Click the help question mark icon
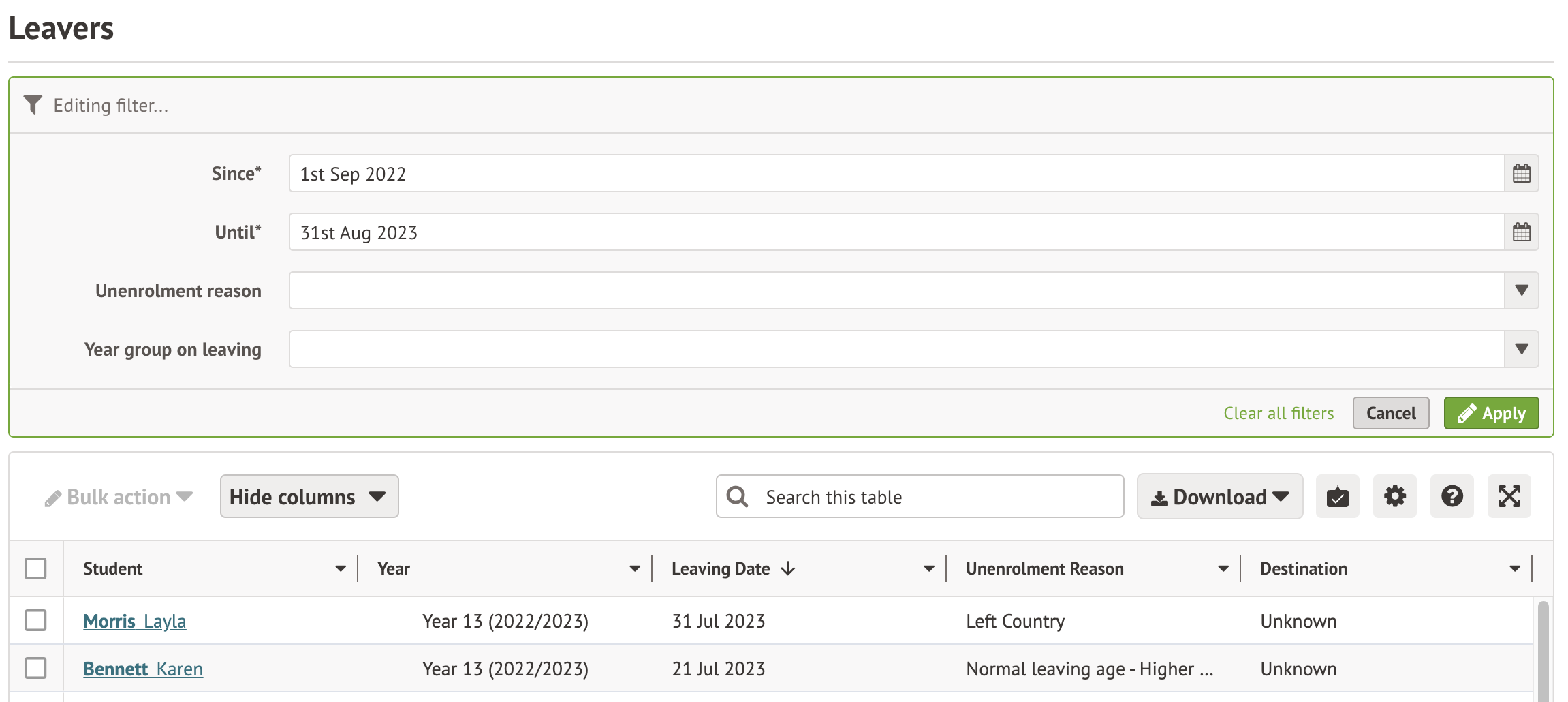The height and width of the screenshot is (702, 1568). (1452, 496)
